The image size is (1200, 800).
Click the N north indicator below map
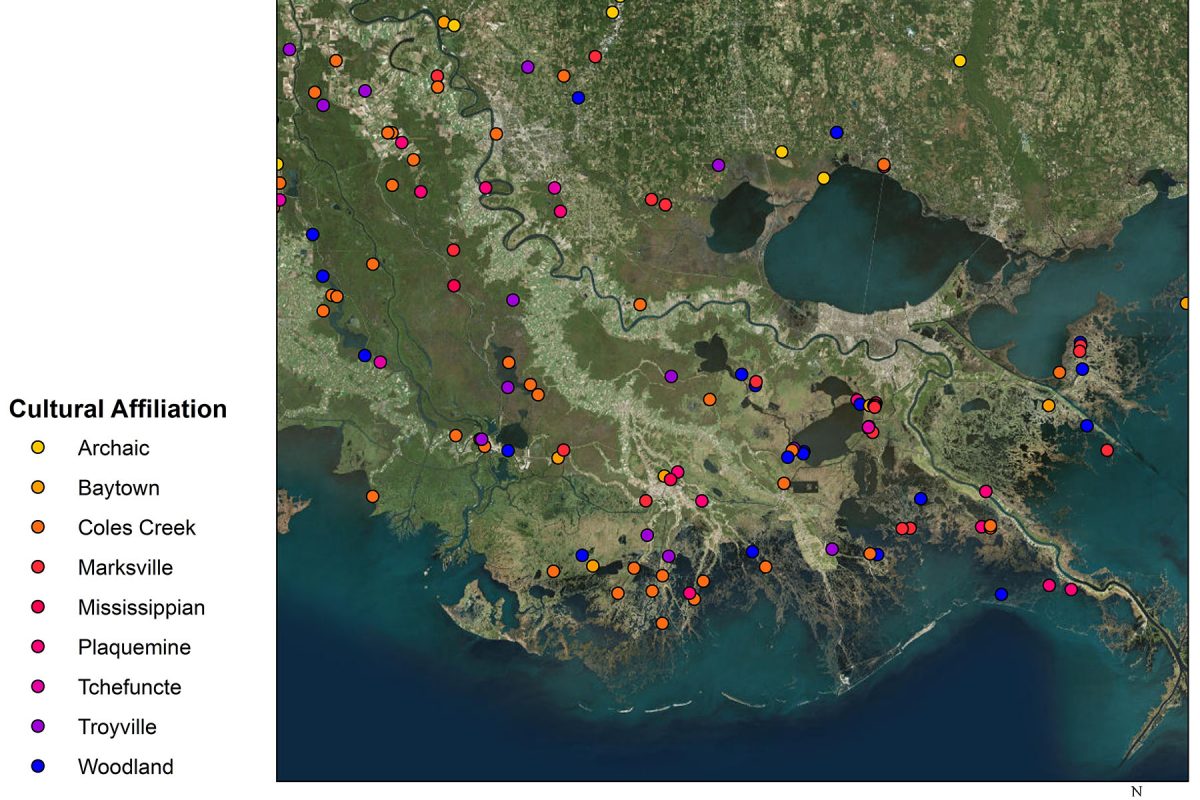(x=1135, y=791)
